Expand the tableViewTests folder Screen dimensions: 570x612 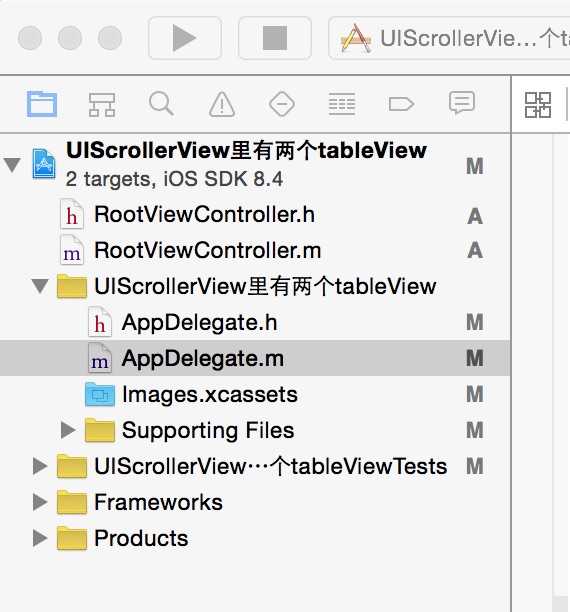coord(40,466)
